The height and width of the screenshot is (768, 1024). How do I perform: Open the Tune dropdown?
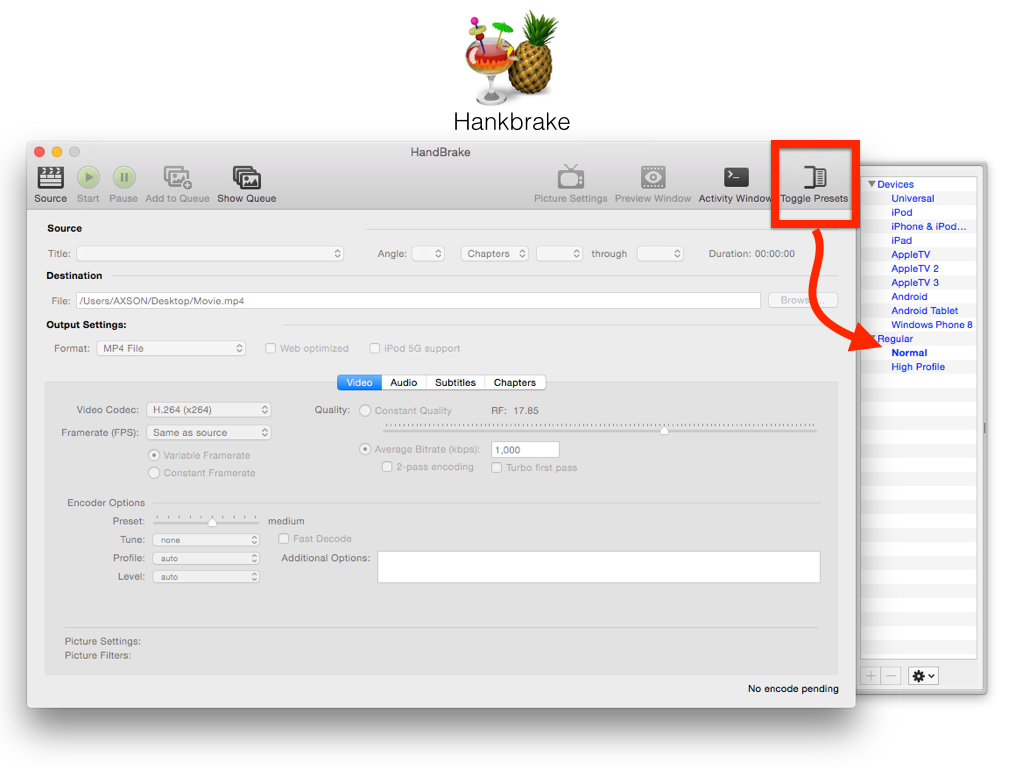(206, 540)
